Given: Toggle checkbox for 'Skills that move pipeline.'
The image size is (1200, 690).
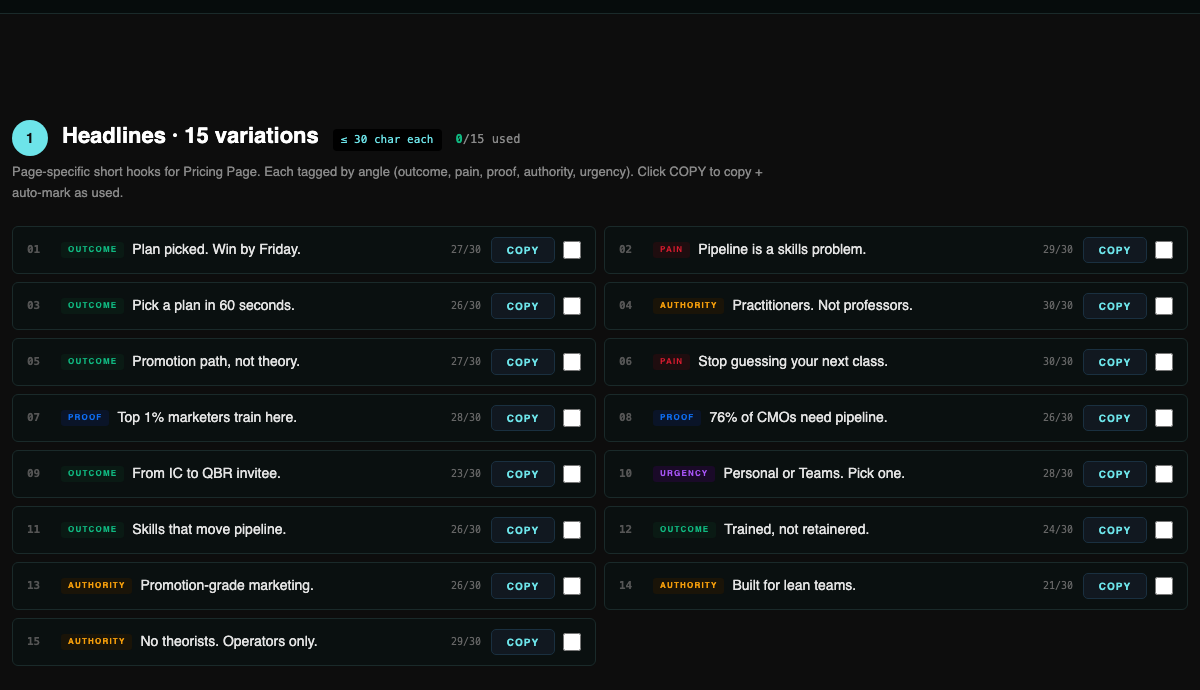Looking at the screenshot, I should (x=572, y=530).
